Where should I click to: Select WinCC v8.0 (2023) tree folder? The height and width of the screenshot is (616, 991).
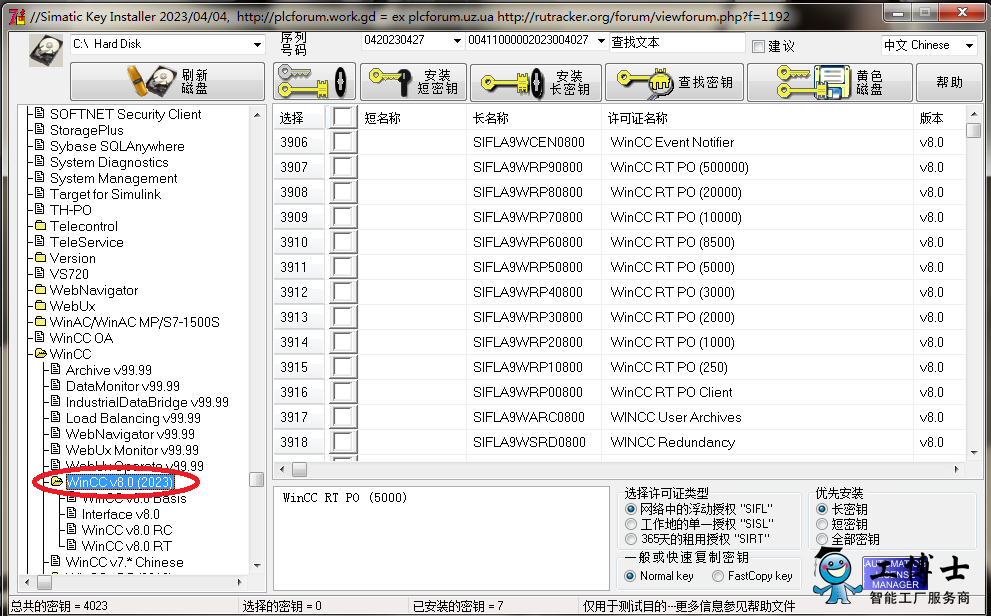(119, 482)
